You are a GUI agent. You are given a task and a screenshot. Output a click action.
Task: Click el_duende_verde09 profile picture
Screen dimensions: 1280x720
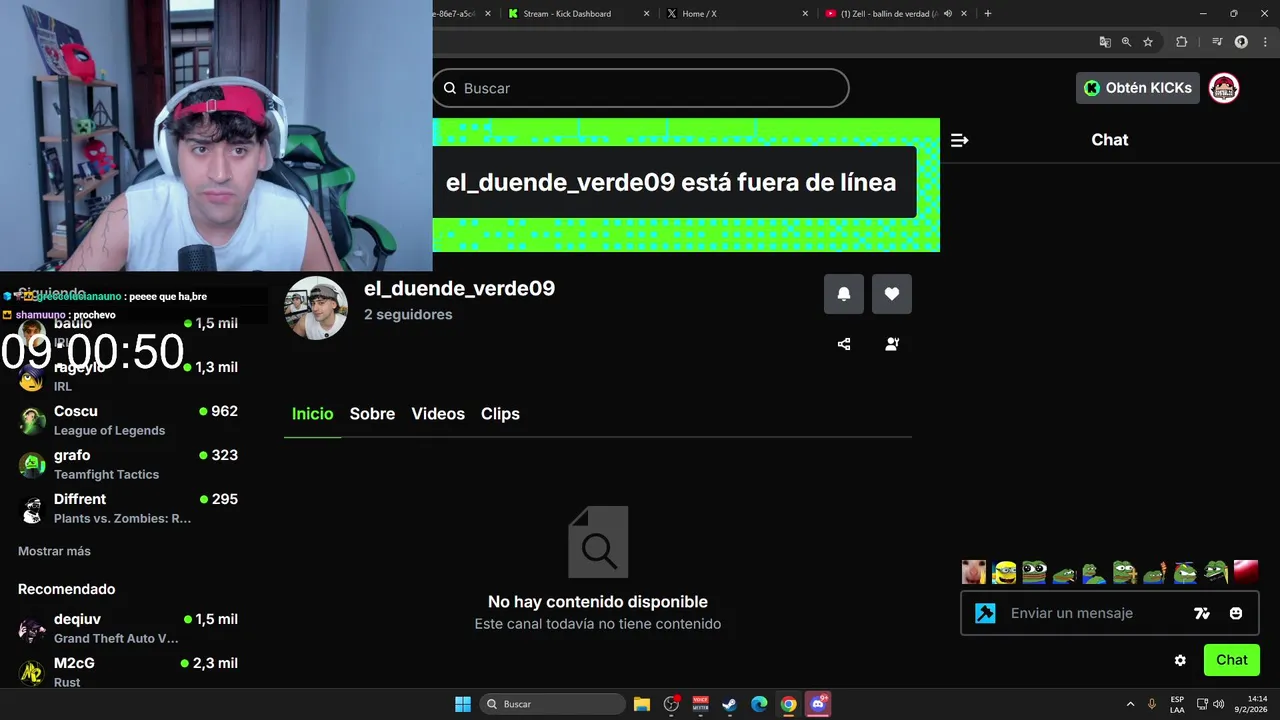tap(316, 308)
